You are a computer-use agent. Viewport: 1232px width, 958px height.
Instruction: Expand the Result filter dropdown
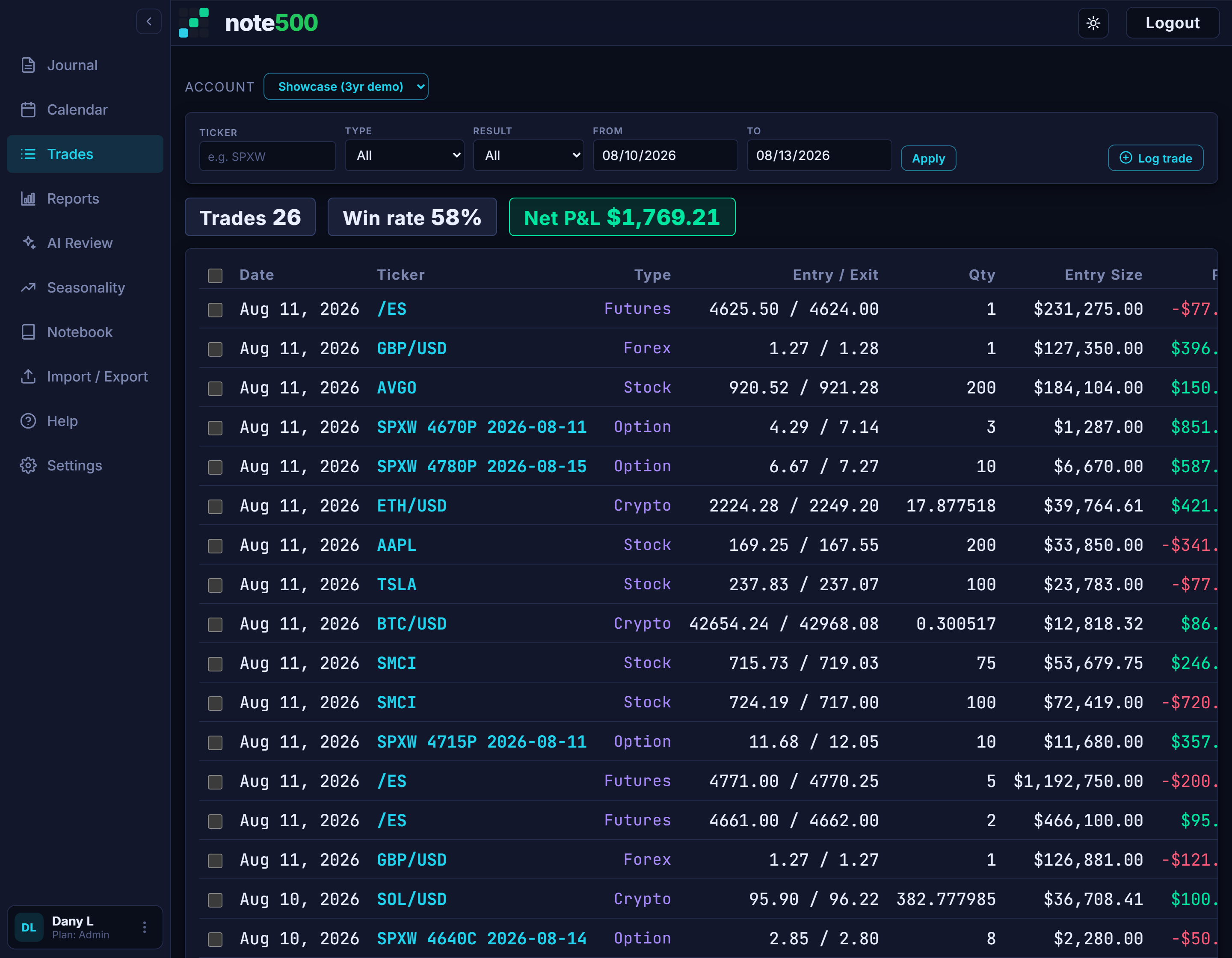coord(528,155)
